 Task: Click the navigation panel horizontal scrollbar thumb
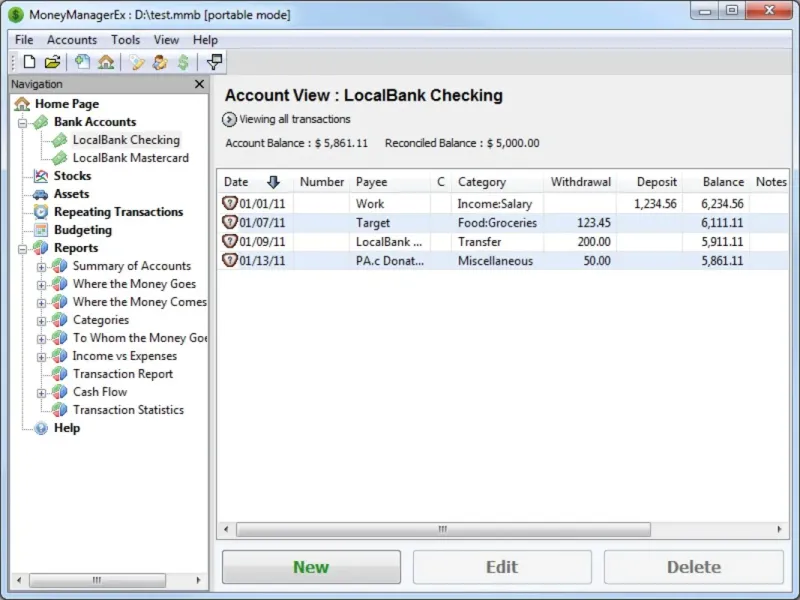[97, 580]
